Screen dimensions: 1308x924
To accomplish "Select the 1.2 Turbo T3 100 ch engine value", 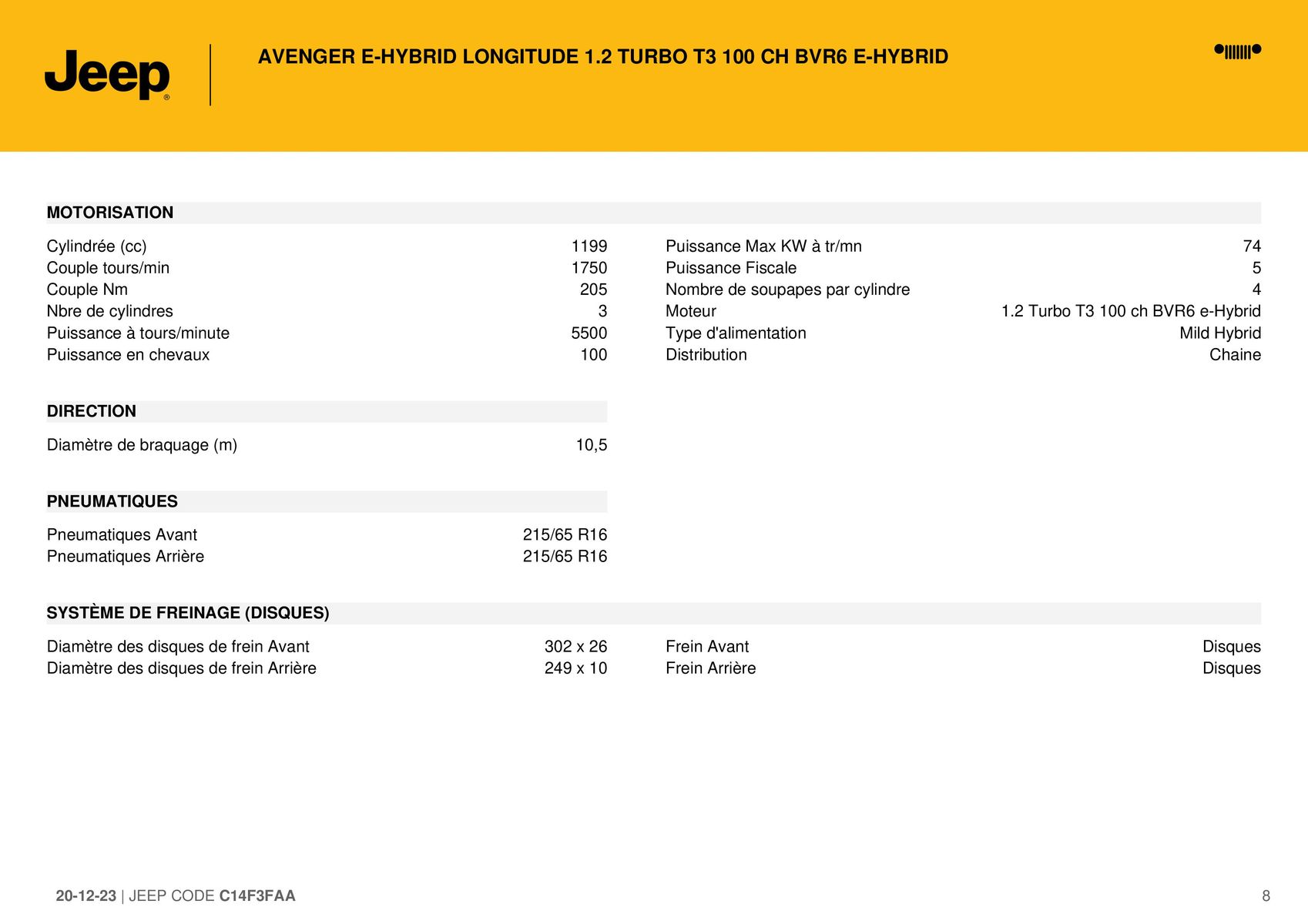I will tap(1131, 311).
